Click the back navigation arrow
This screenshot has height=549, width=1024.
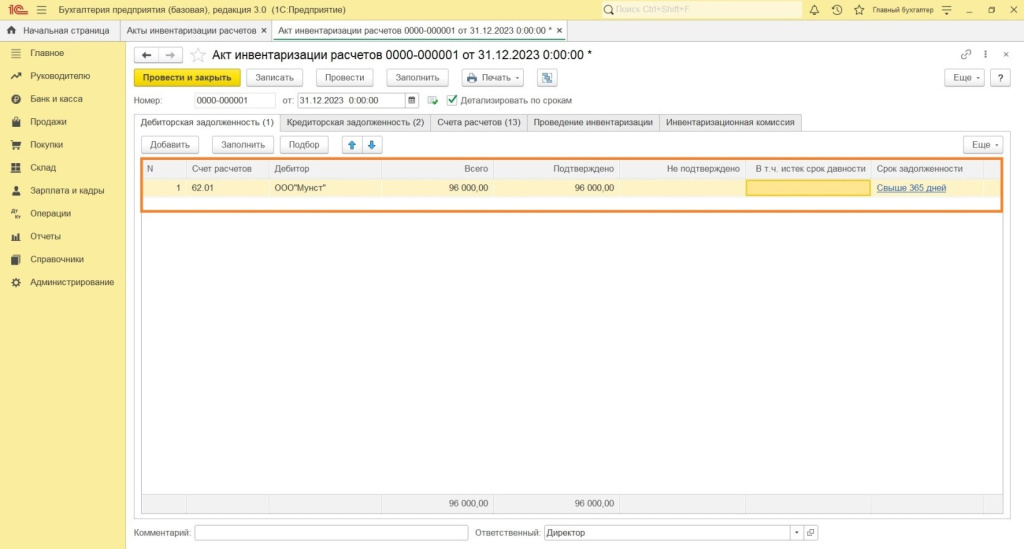coord(147,55)
